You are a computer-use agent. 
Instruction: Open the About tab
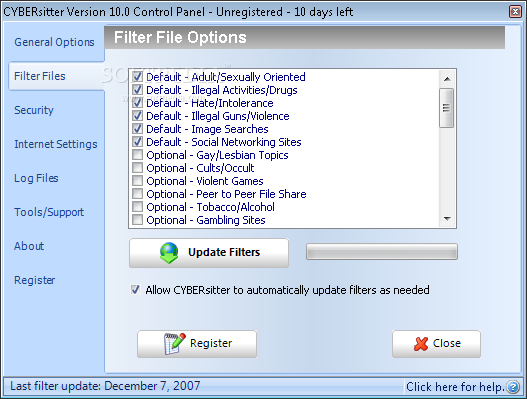(29, 246)
